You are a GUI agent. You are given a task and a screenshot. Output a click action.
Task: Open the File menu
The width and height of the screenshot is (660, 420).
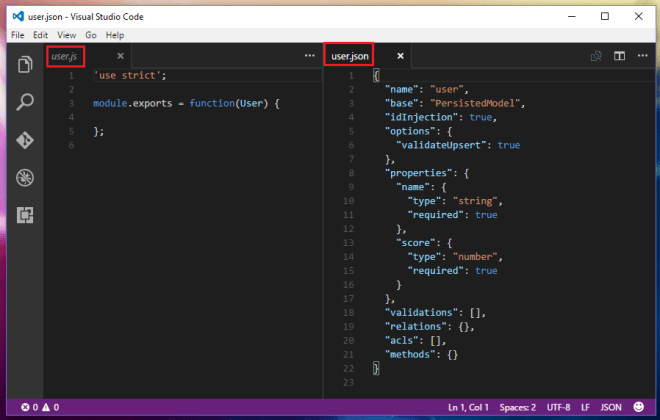[17, 34]
